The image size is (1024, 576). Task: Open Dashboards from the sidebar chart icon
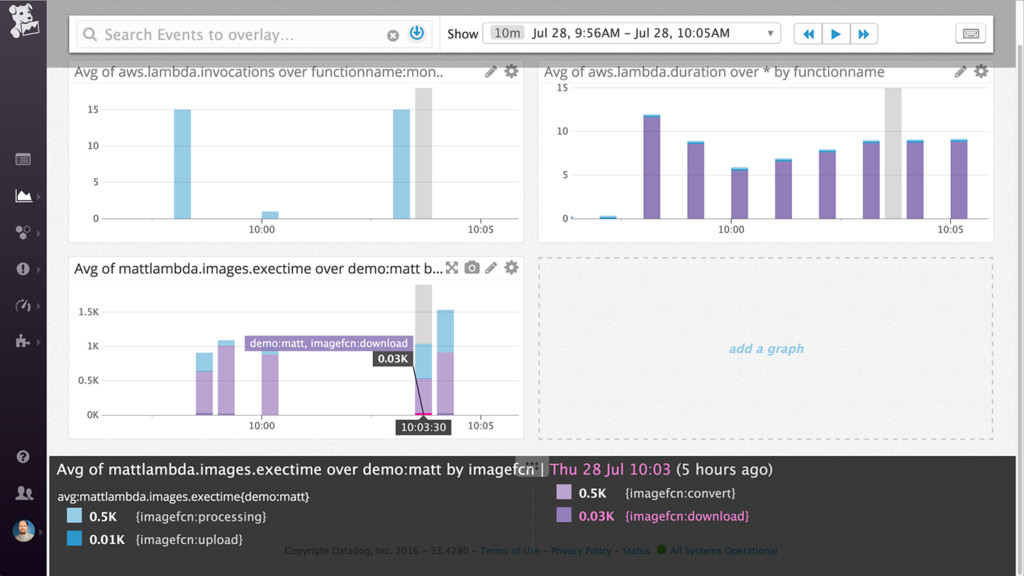click(24, 196)
